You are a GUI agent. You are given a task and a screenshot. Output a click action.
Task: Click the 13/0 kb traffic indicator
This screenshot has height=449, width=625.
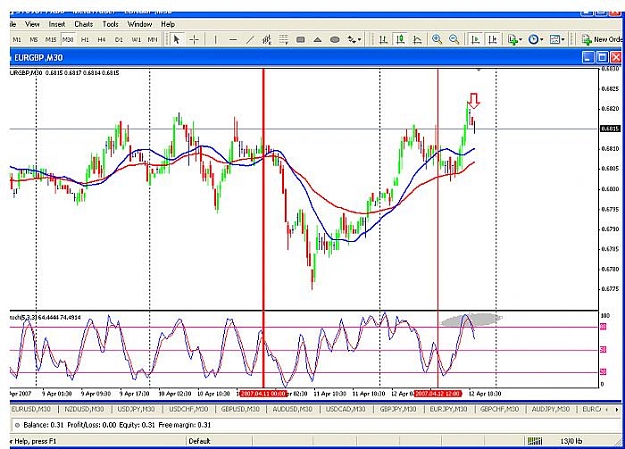[572, 441]
